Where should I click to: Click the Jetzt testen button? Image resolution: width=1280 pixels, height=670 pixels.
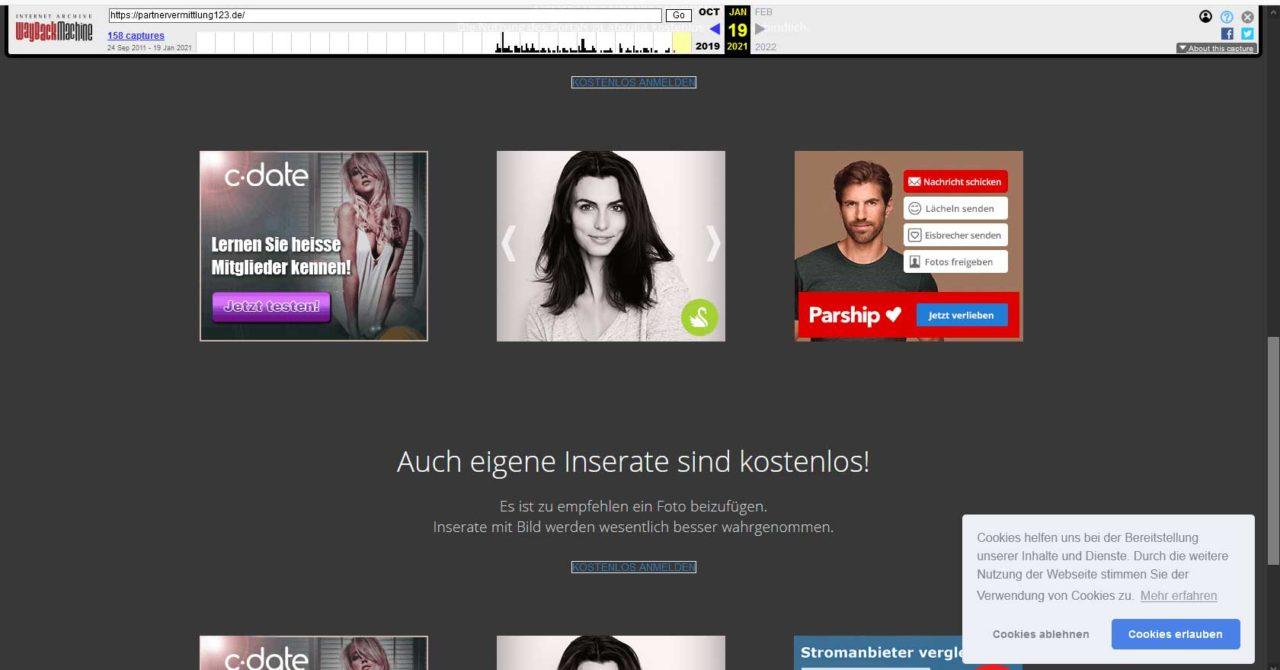tap(271, 307)
